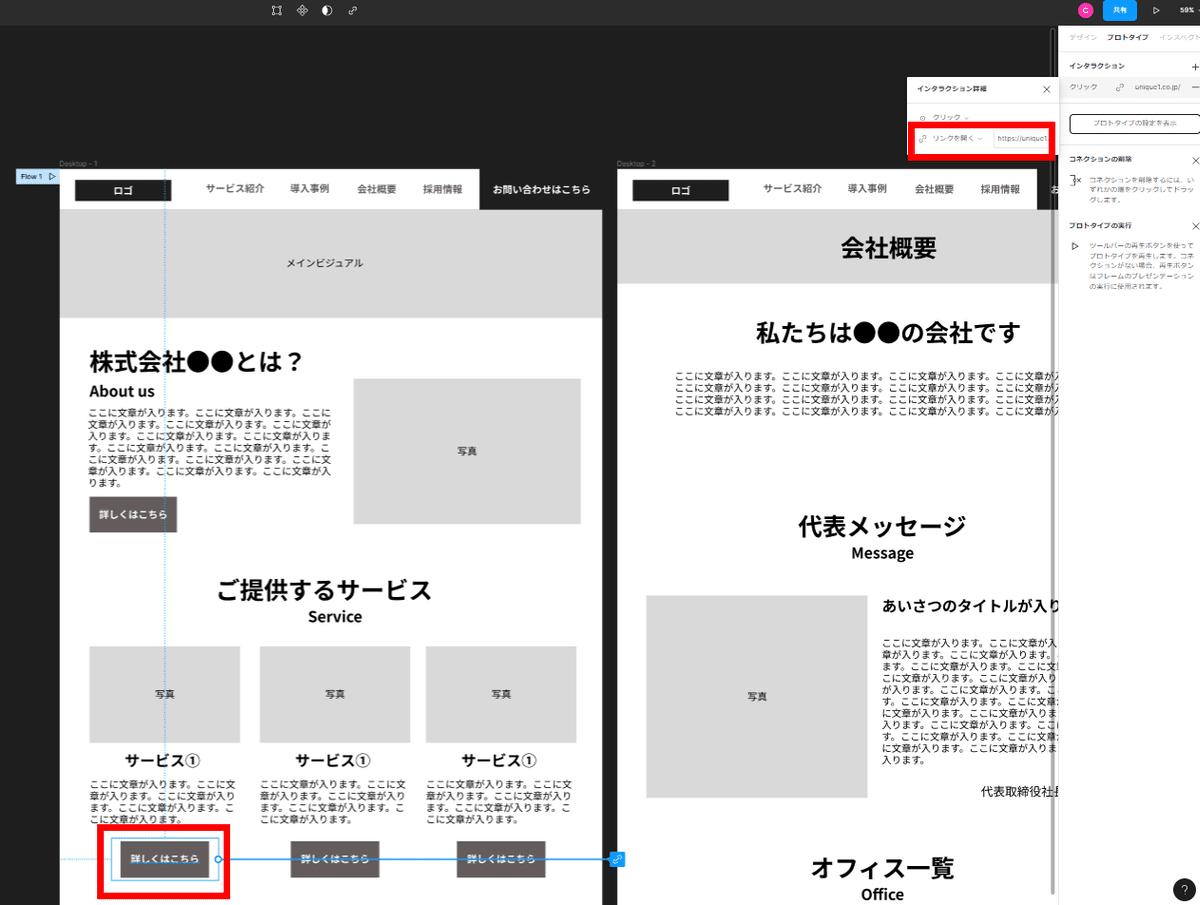Click the Office subheading
The height and width of the screenshot is (905, 1200).
point(882,895)
